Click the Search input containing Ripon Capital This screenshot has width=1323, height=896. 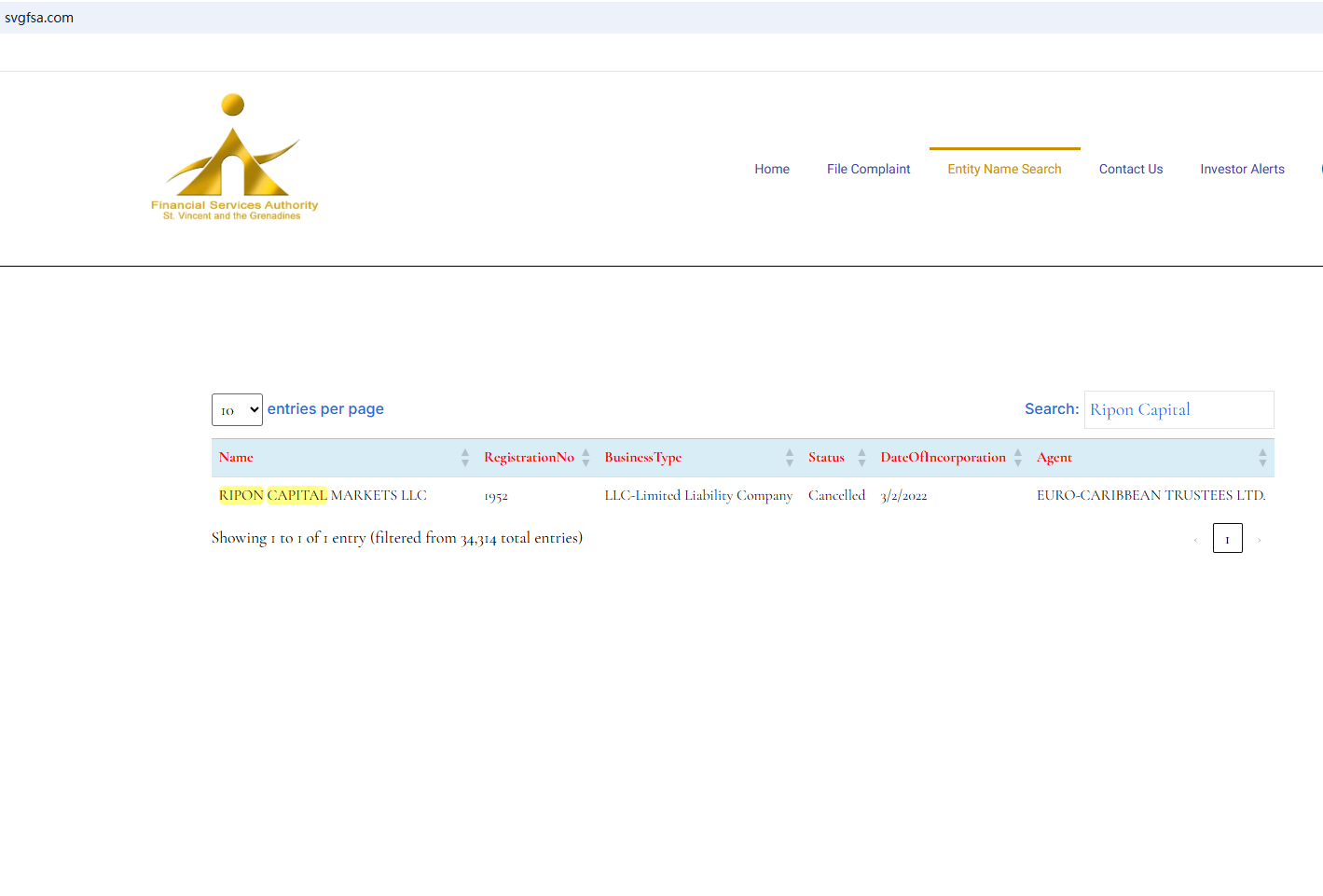click(x=1179, y=409)
